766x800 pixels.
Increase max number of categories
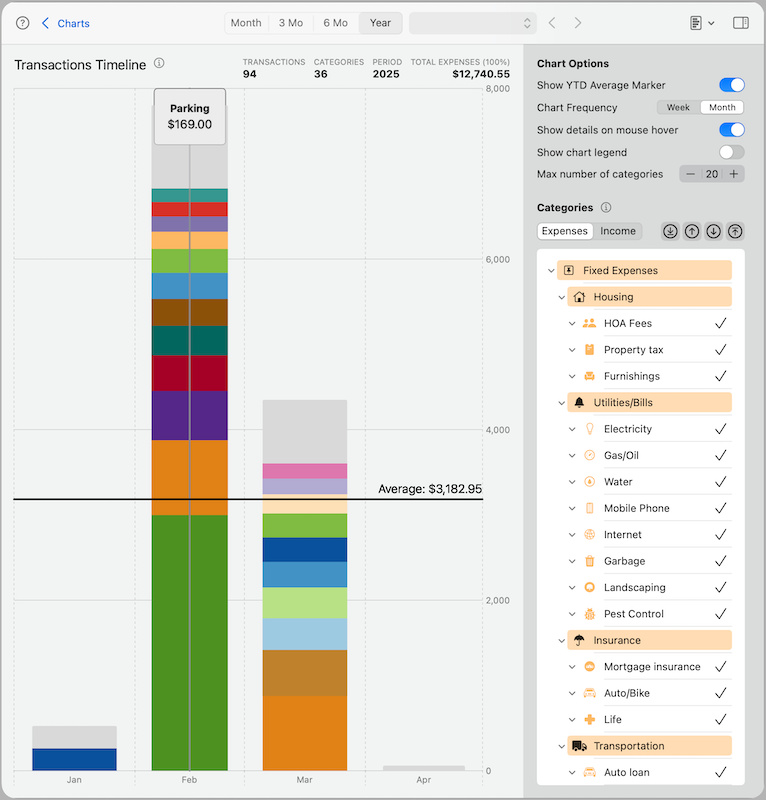pos(733,174)
